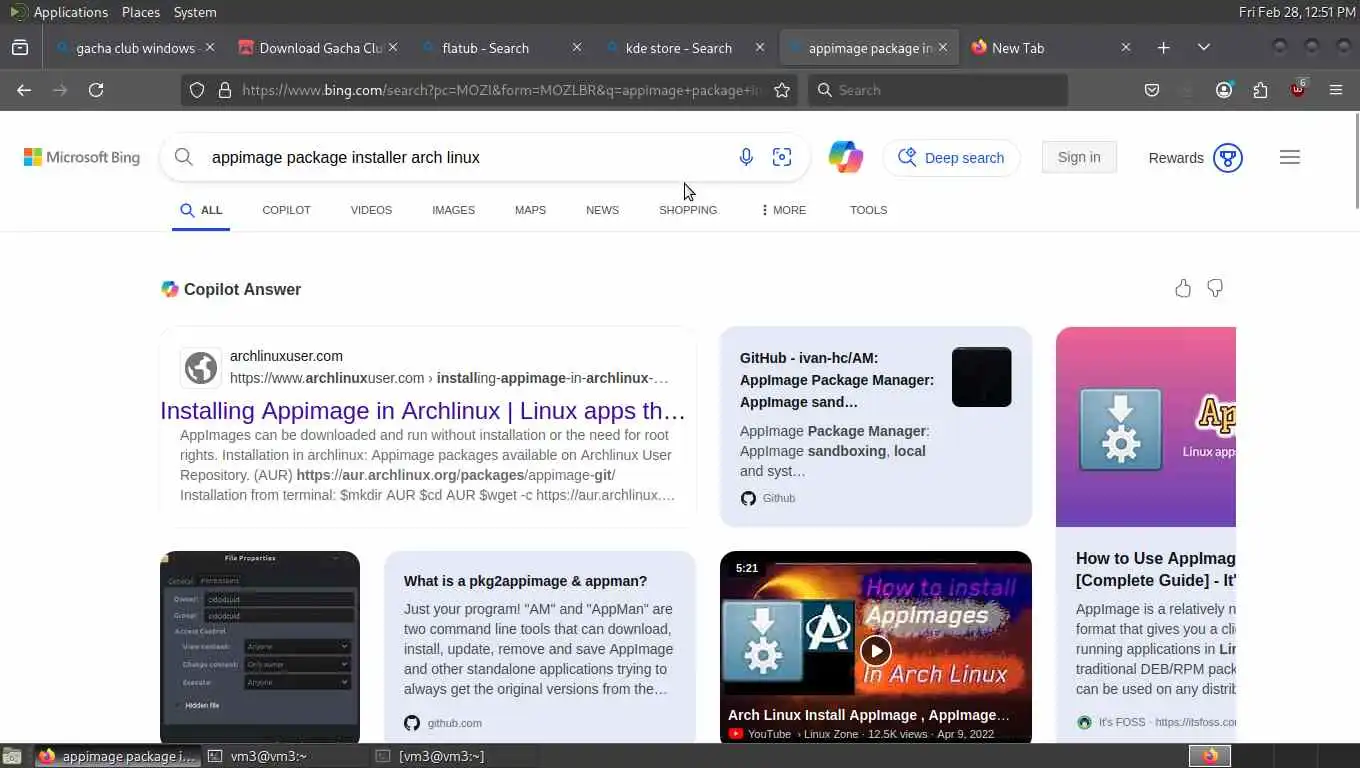Open the GitHub ivan-hc/AM result card
The height and width of the screenshot is (768, 1360).
876,426
